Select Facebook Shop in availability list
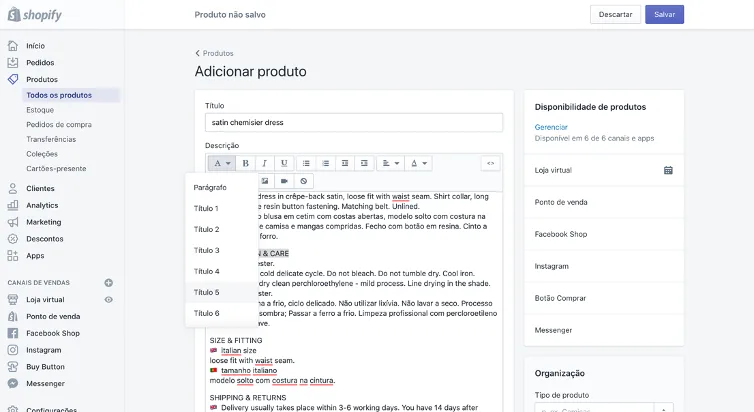Viewport: 754px width, 412px height. (x=604, y=234)
